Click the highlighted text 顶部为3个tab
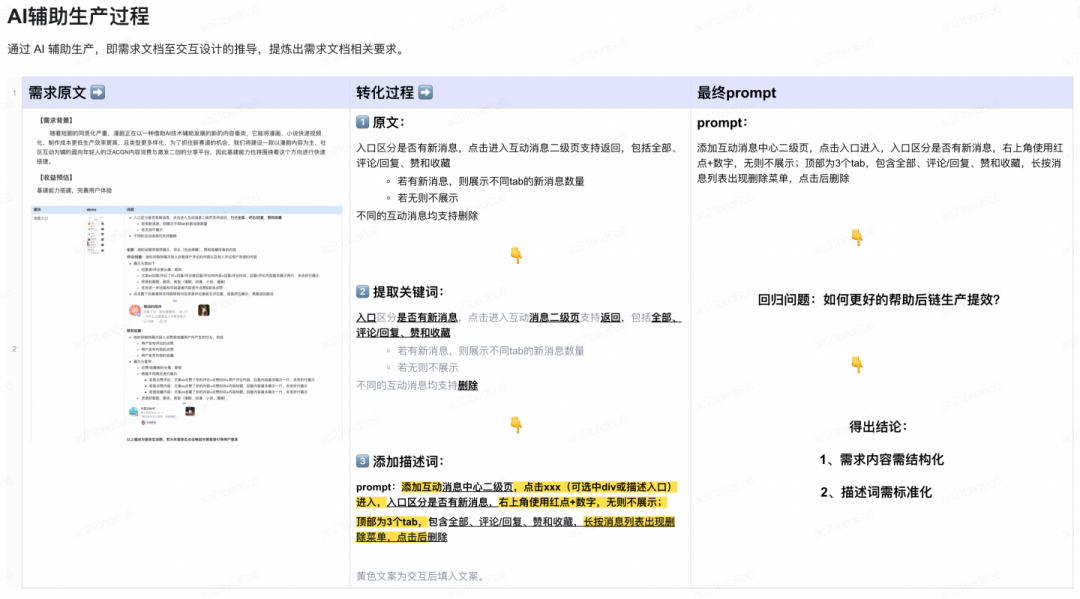The image size is (1080, 599). click(x=391, y=522)
